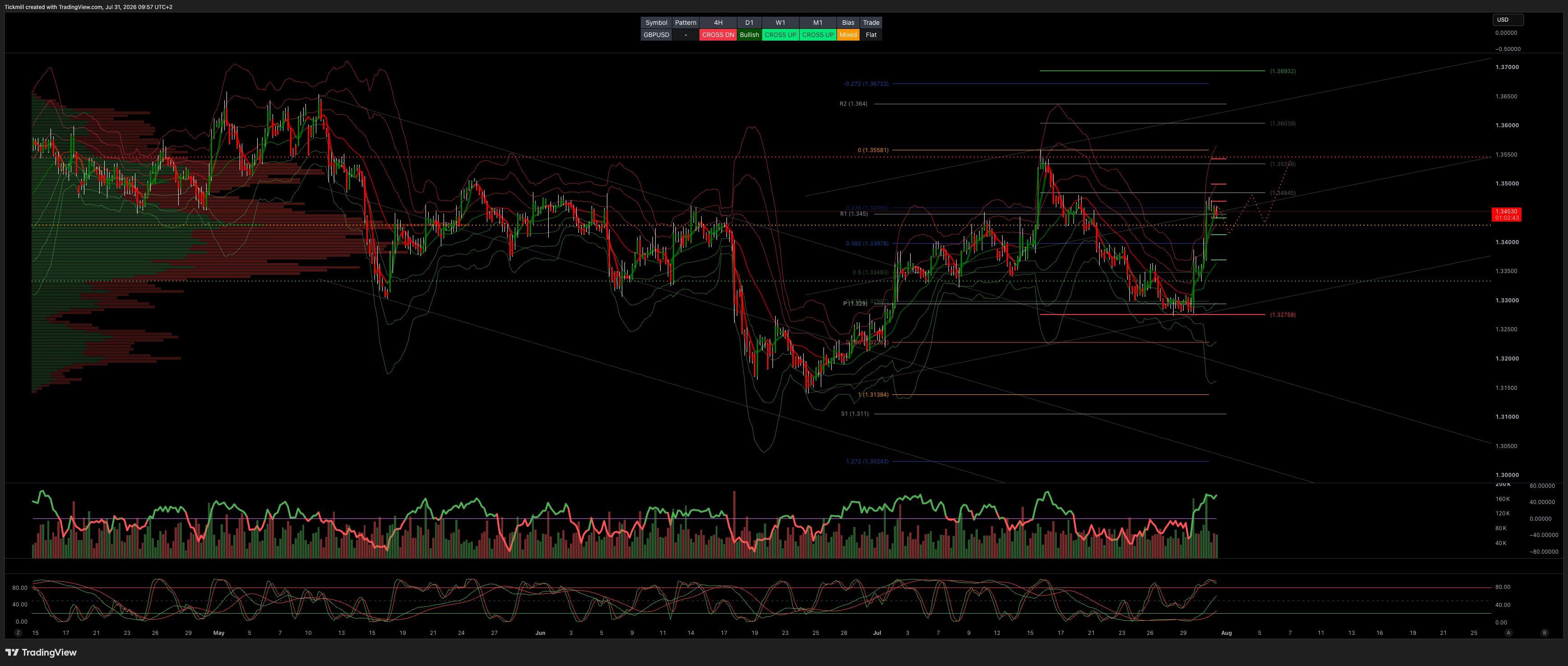The height and width of the screenshot is (666, 1568).
Task: Click the 0.382 (1.33978) Fibonacci label
Action: tap(867, 244)
